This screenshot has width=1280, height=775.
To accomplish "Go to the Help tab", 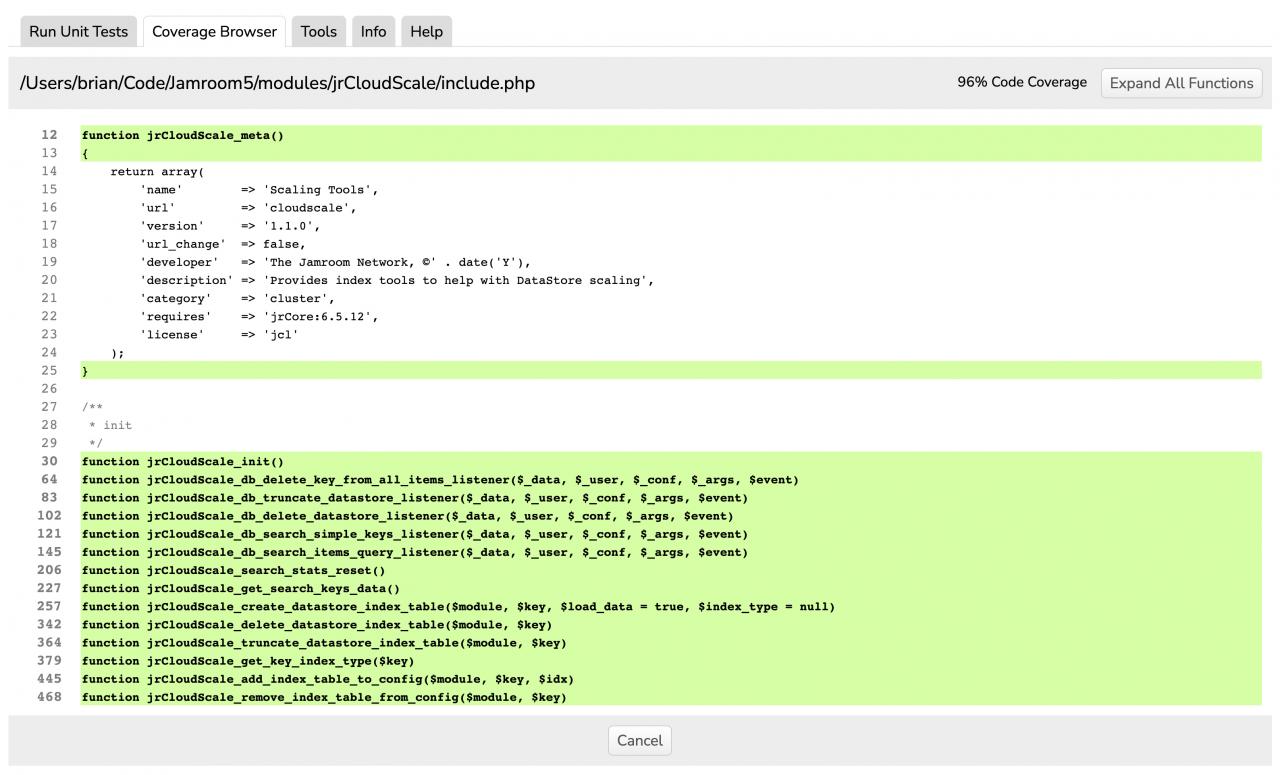I will 426,31.
